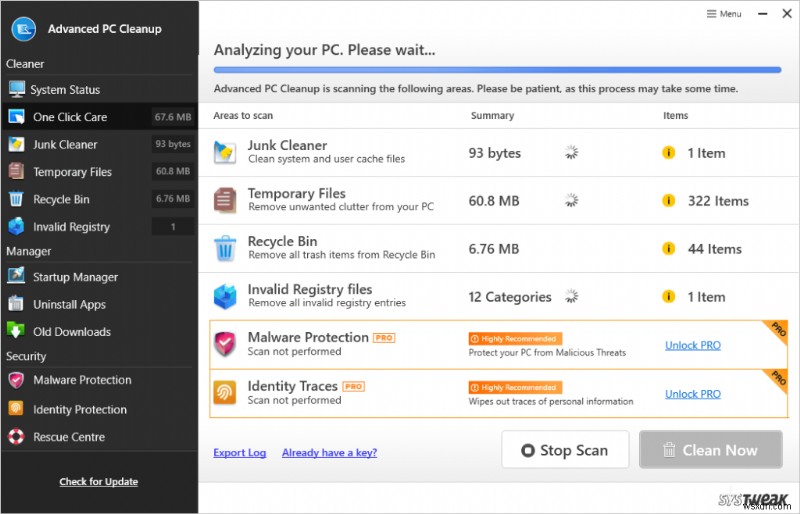Click the Uninstall Apps icon
Screen dimensions: 800x514
click(16, 304)
